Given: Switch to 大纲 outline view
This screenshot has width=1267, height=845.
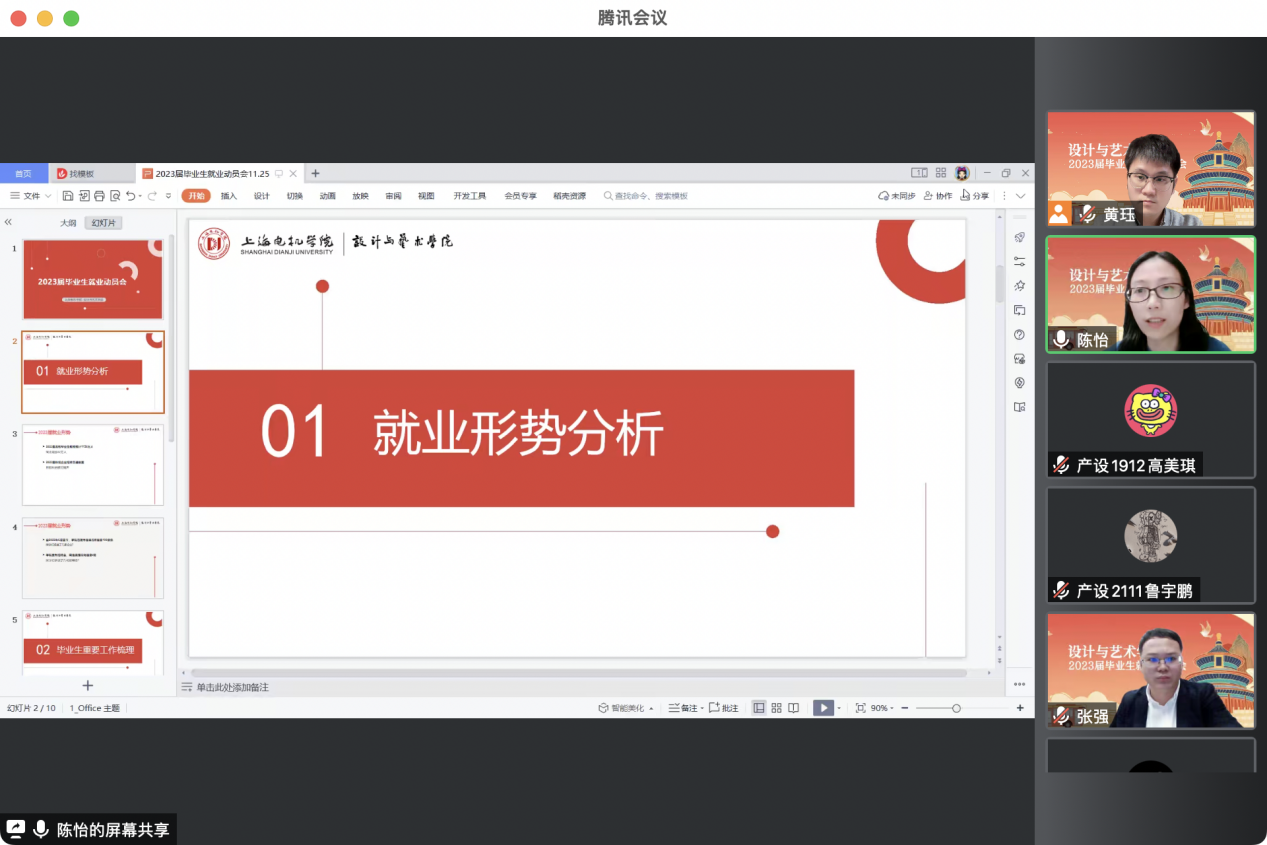Looking at the screenshot, I should (x=68, y=223).
